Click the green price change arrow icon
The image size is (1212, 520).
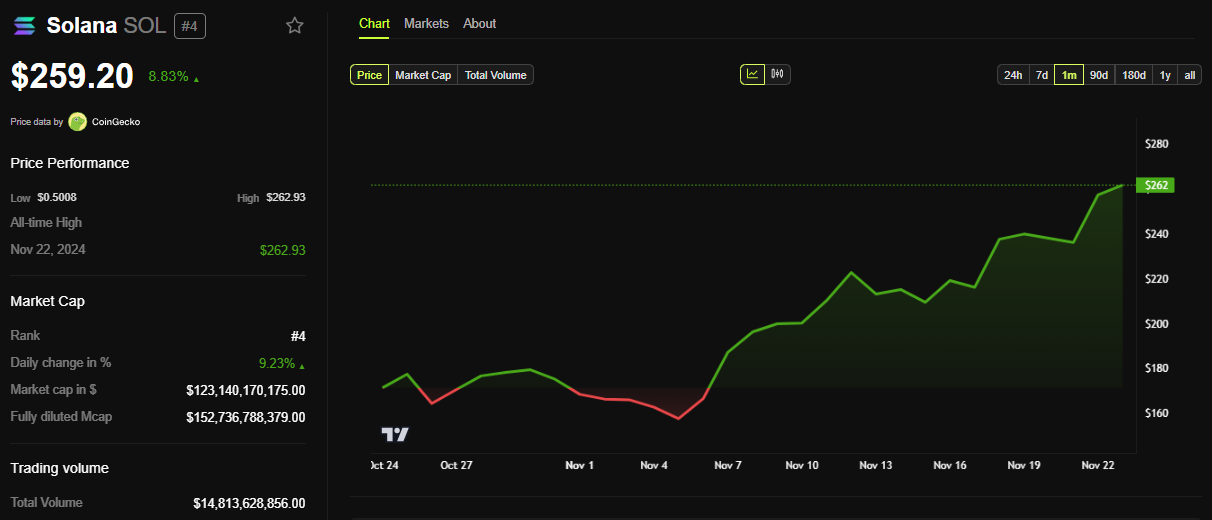pyautogui.click(x=196, y=78)
